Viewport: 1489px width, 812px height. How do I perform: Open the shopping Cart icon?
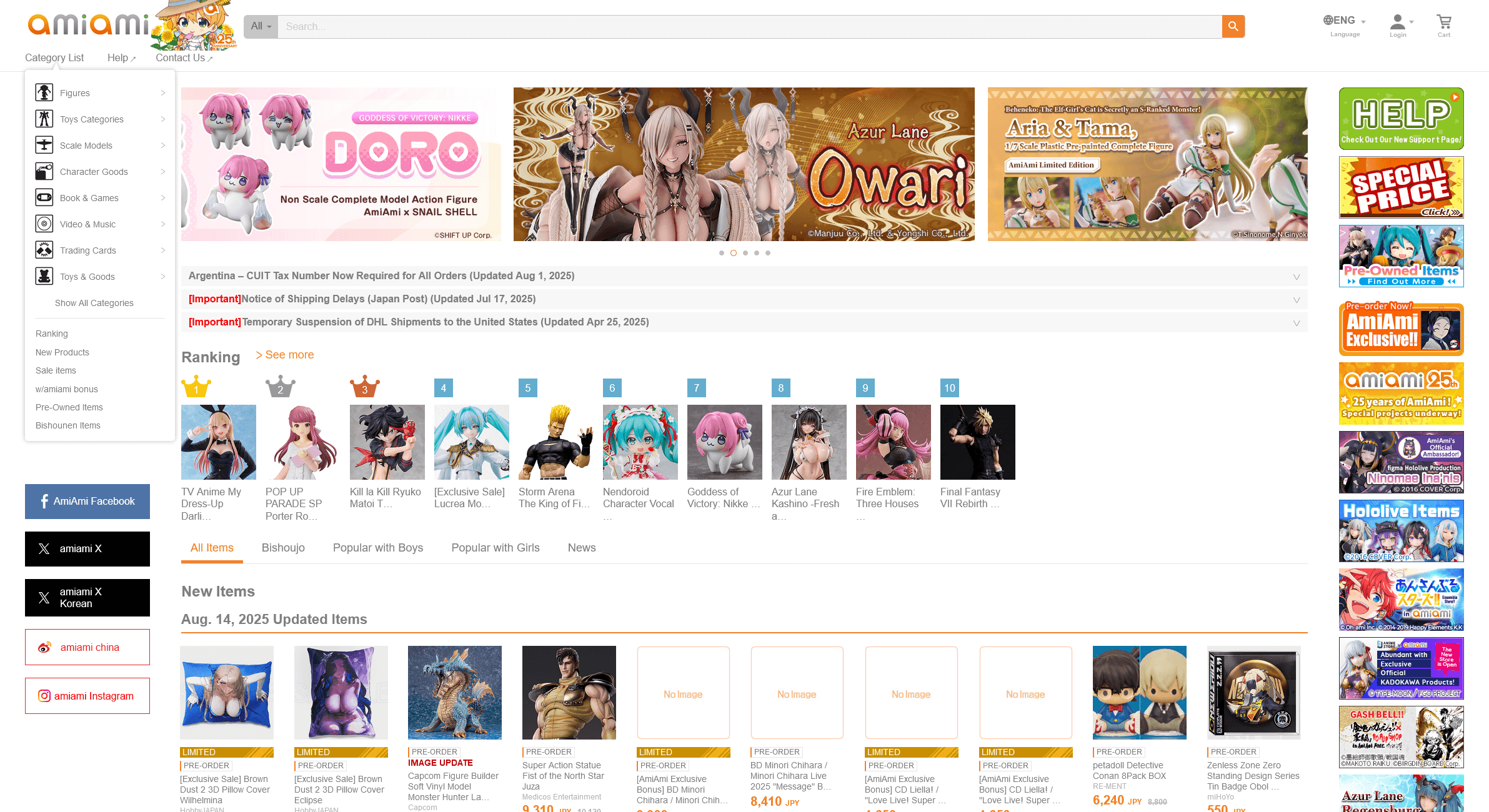(1444, 26)
